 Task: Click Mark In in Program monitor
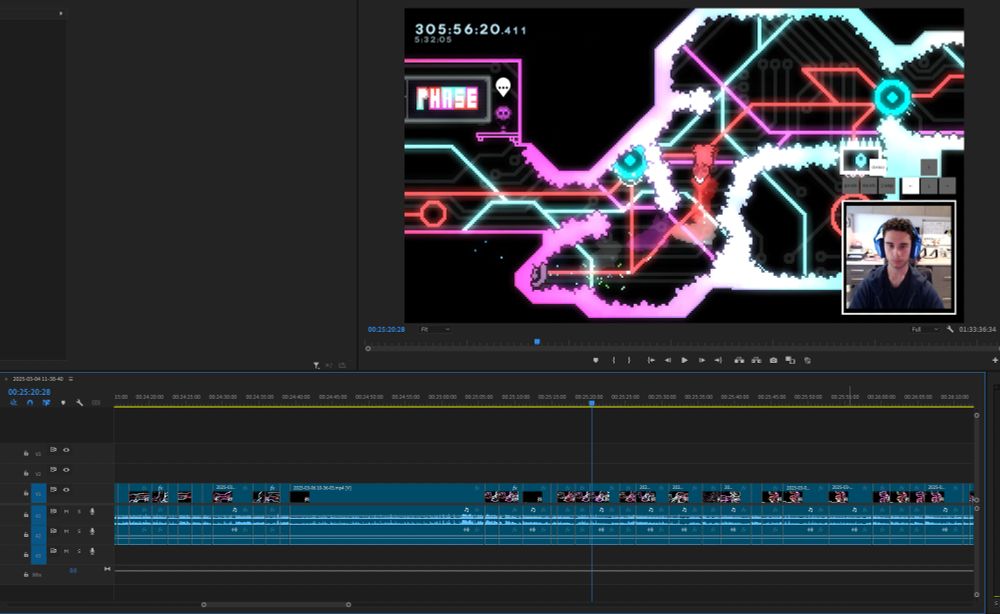coord(614,360)
